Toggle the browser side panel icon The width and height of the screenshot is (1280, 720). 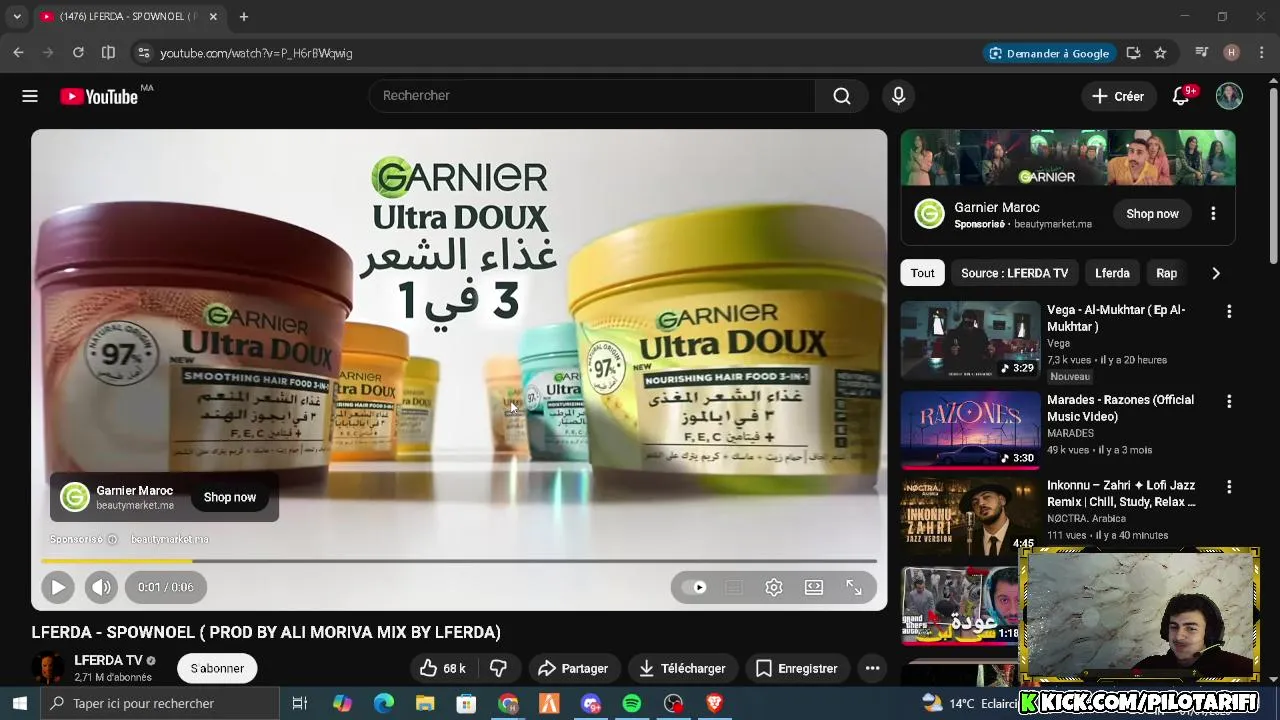point(108,53)
